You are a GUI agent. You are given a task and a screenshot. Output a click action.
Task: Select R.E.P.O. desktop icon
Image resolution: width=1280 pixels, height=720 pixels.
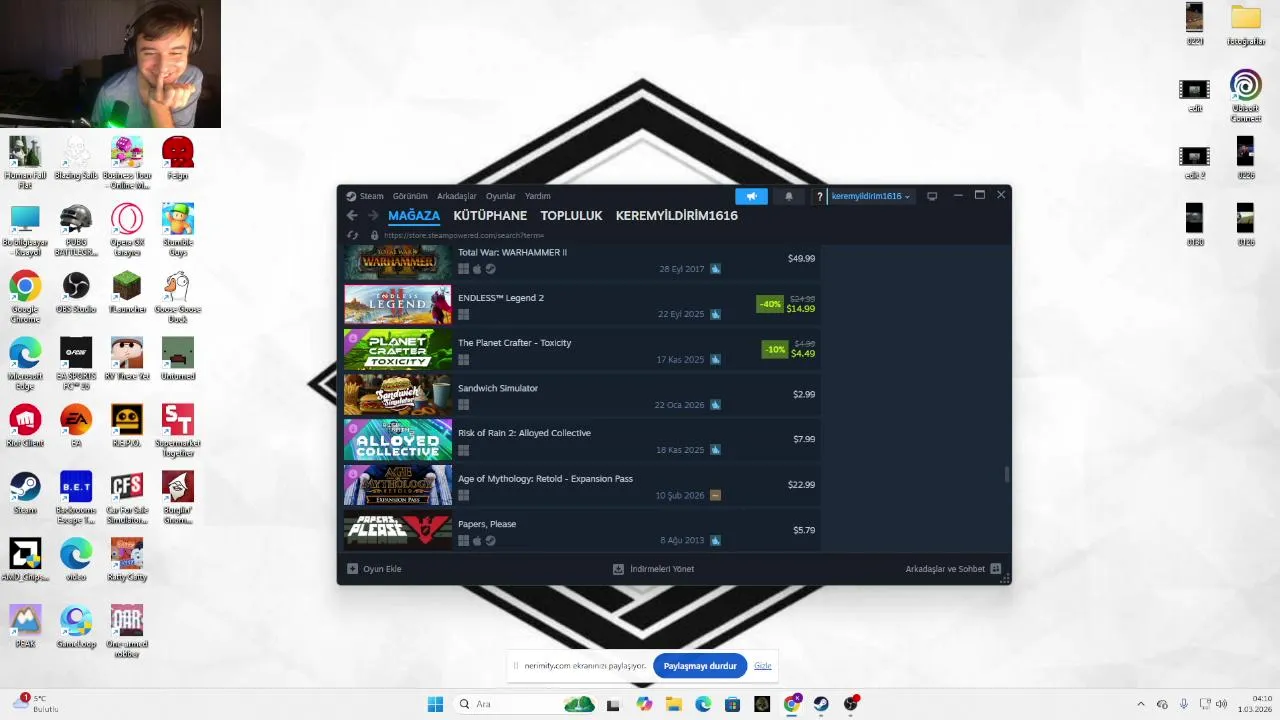[x=127, y=426]
